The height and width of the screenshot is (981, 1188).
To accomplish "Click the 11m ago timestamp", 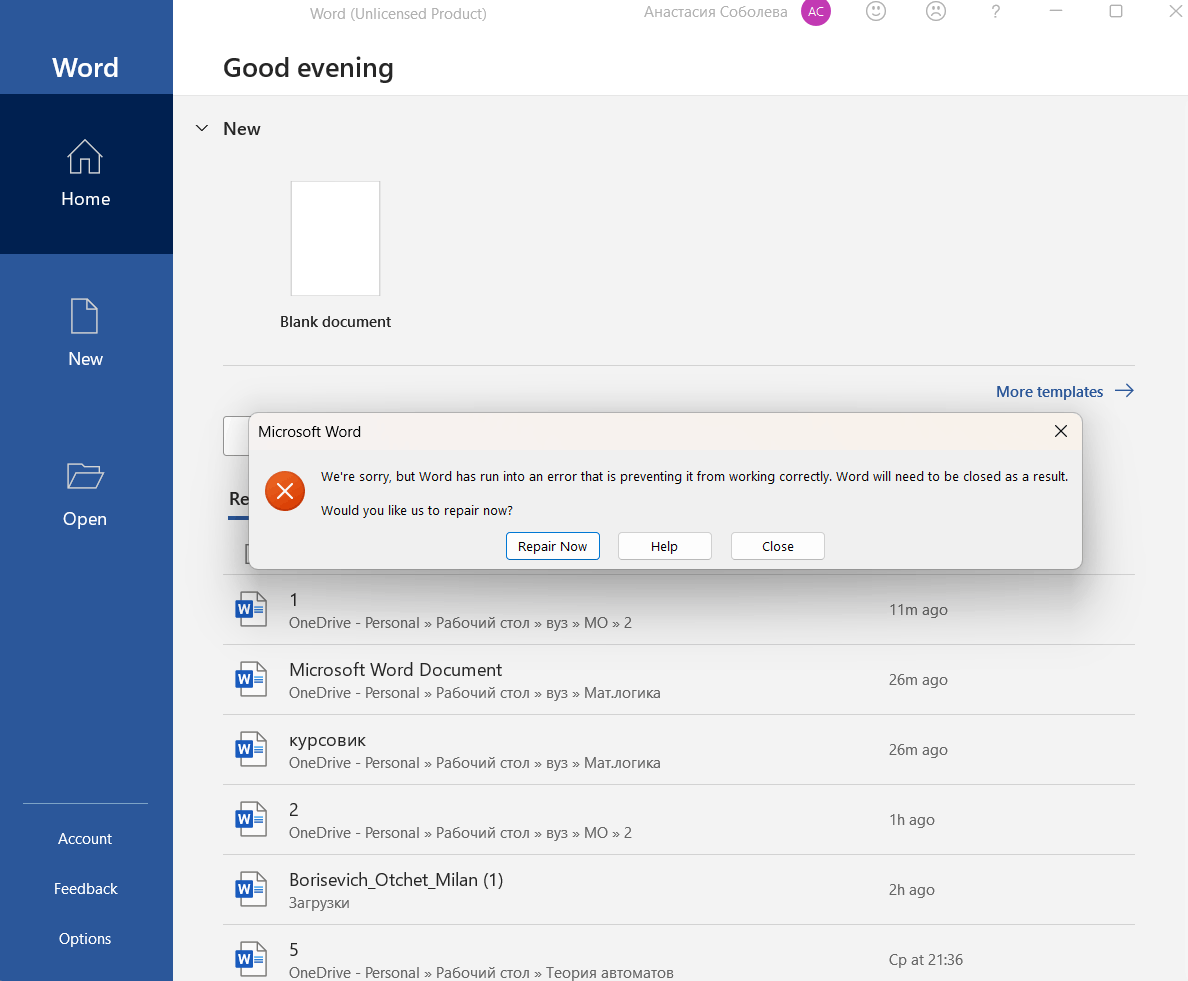I will [918, 610].
